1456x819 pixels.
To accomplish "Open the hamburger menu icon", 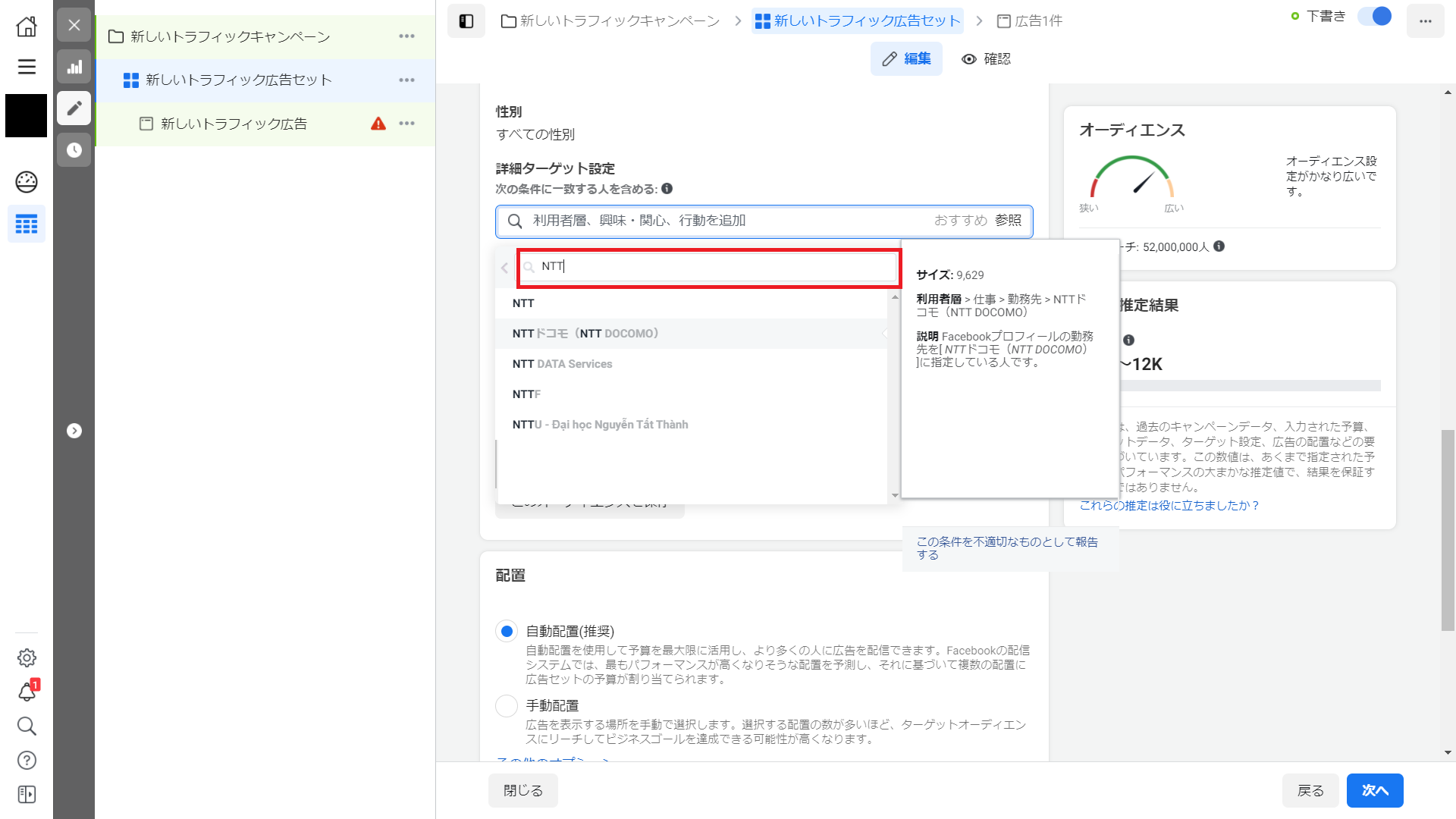I will [27, 67].
